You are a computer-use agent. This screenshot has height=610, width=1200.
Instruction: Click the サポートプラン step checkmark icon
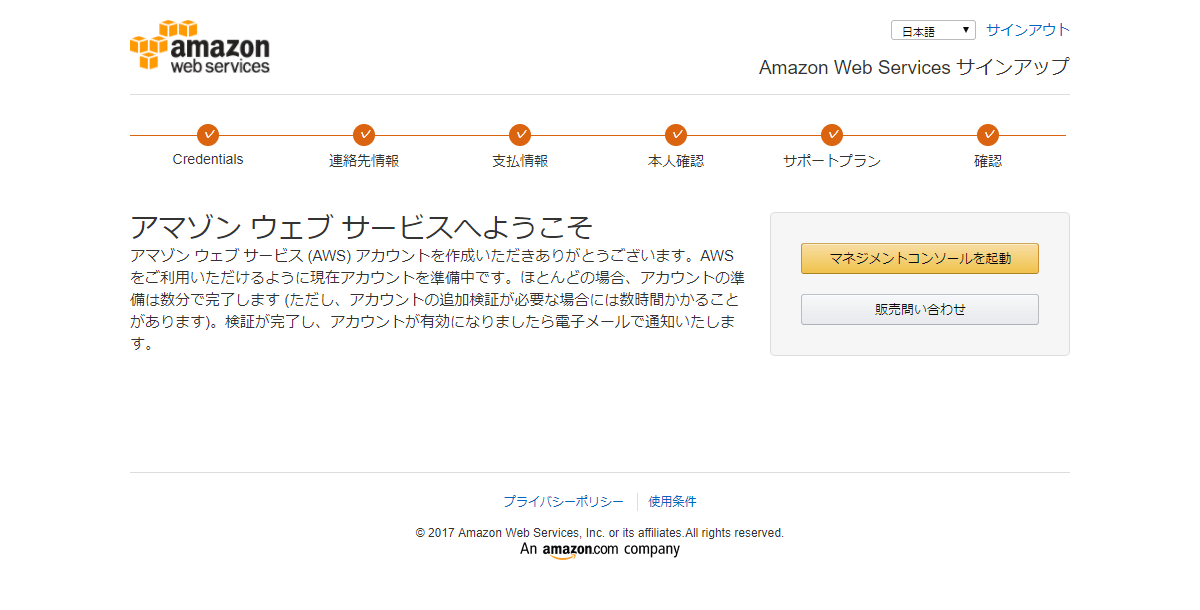pyautogui.click(x=832, y=135)
